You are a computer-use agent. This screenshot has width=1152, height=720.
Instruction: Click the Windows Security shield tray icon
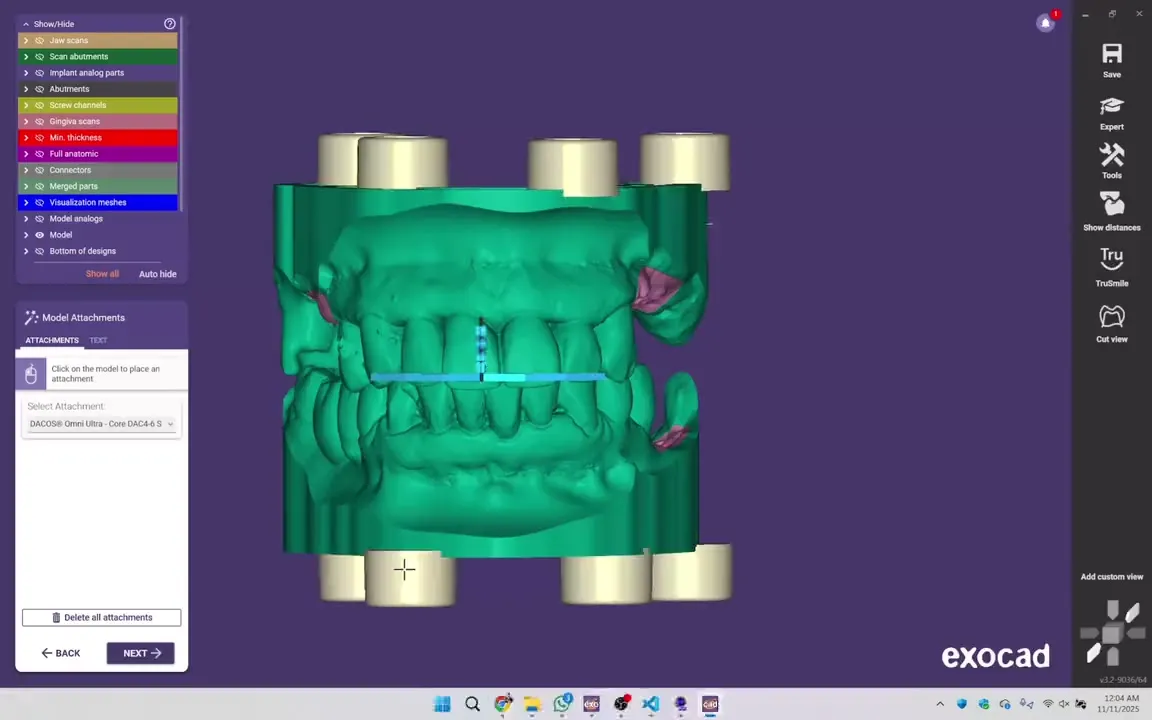pyautogui.click(x=961, y=704)
